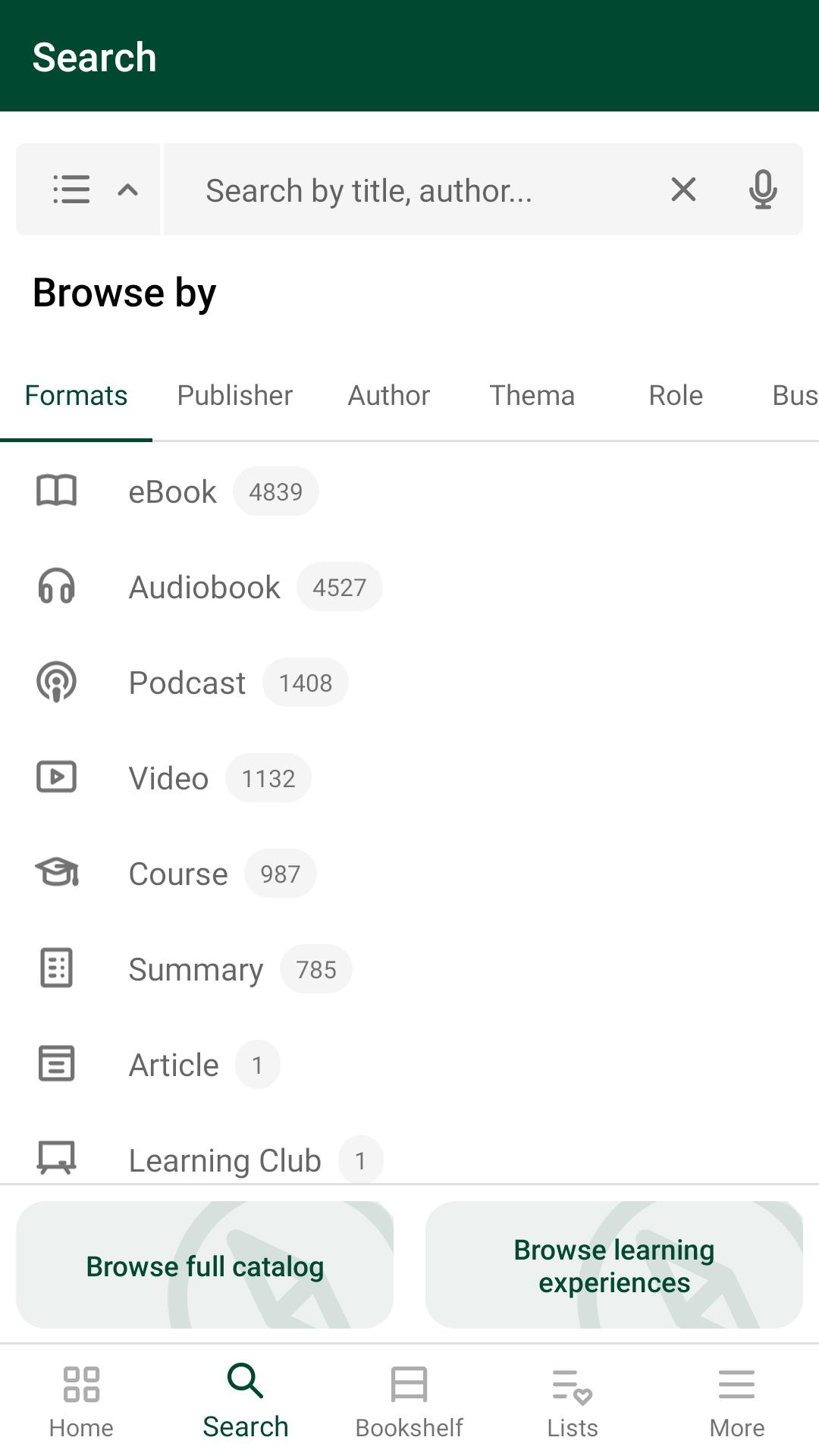This screenshot has width=819, height=1456.
Task: Browse the full catalog
Action: 205,1265
